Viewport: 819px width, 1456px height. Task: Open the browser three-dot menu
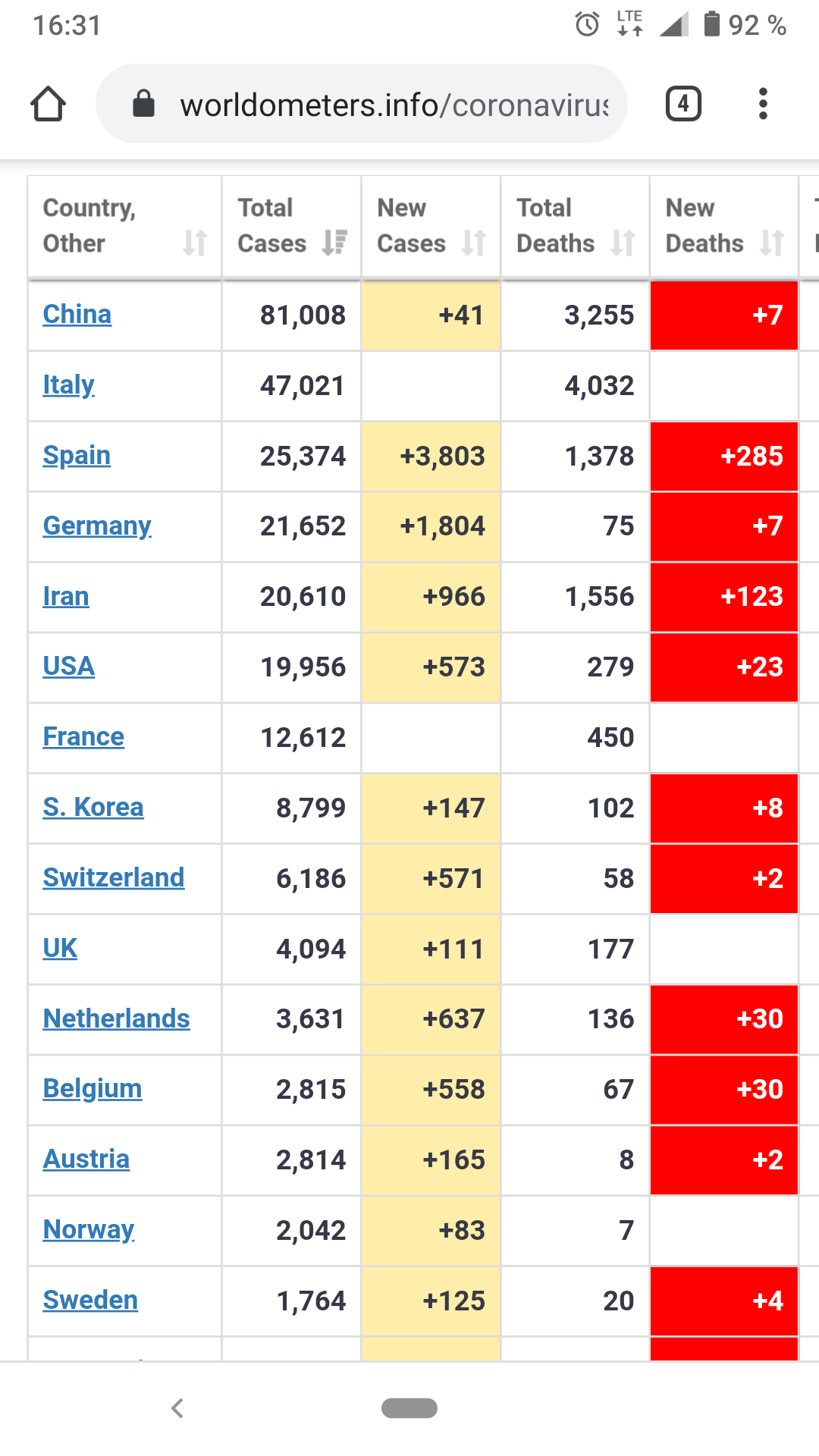763,104
